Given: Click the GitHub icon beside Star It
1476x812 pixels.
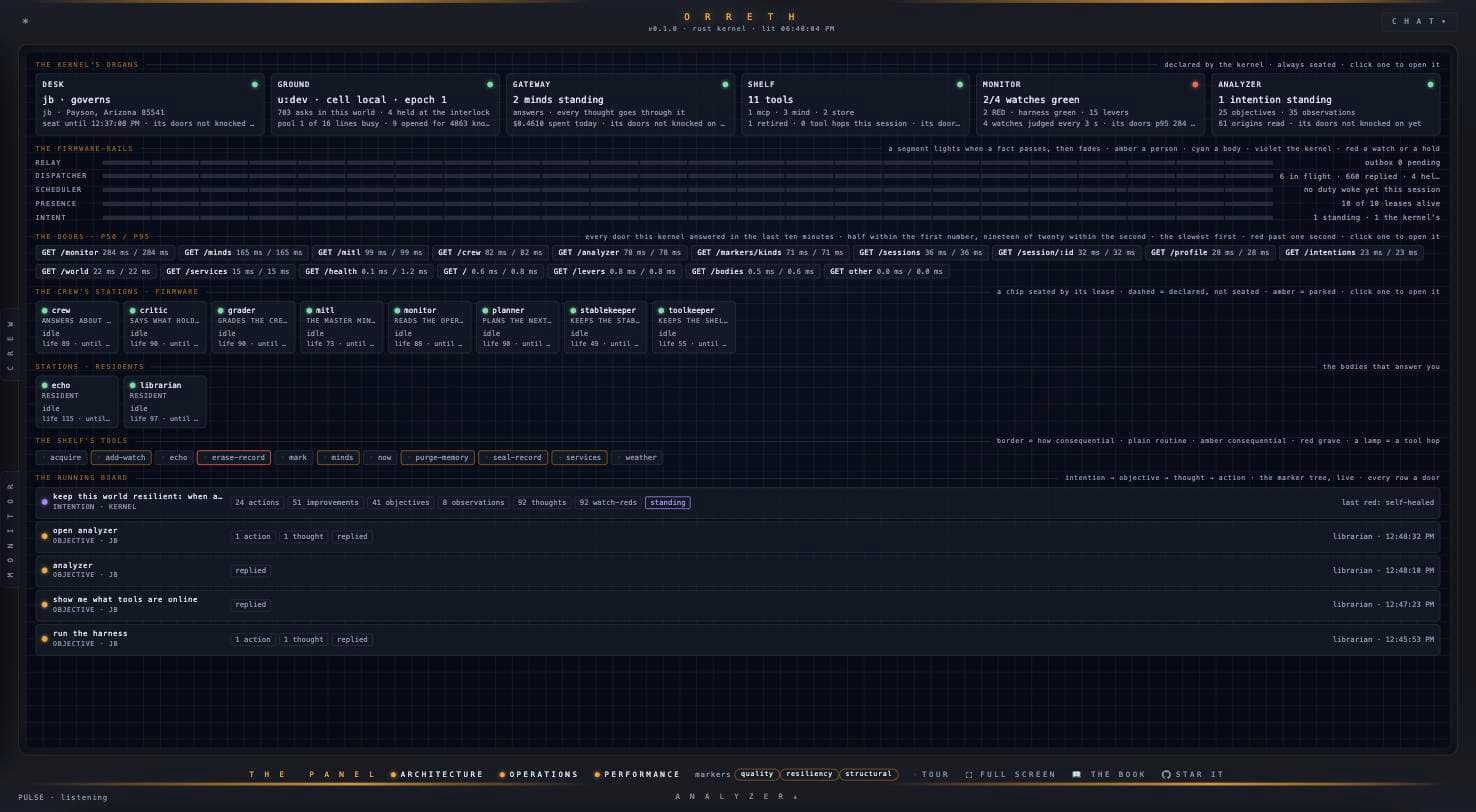Looking at the screenshot, I should (x=1166, y=775).
